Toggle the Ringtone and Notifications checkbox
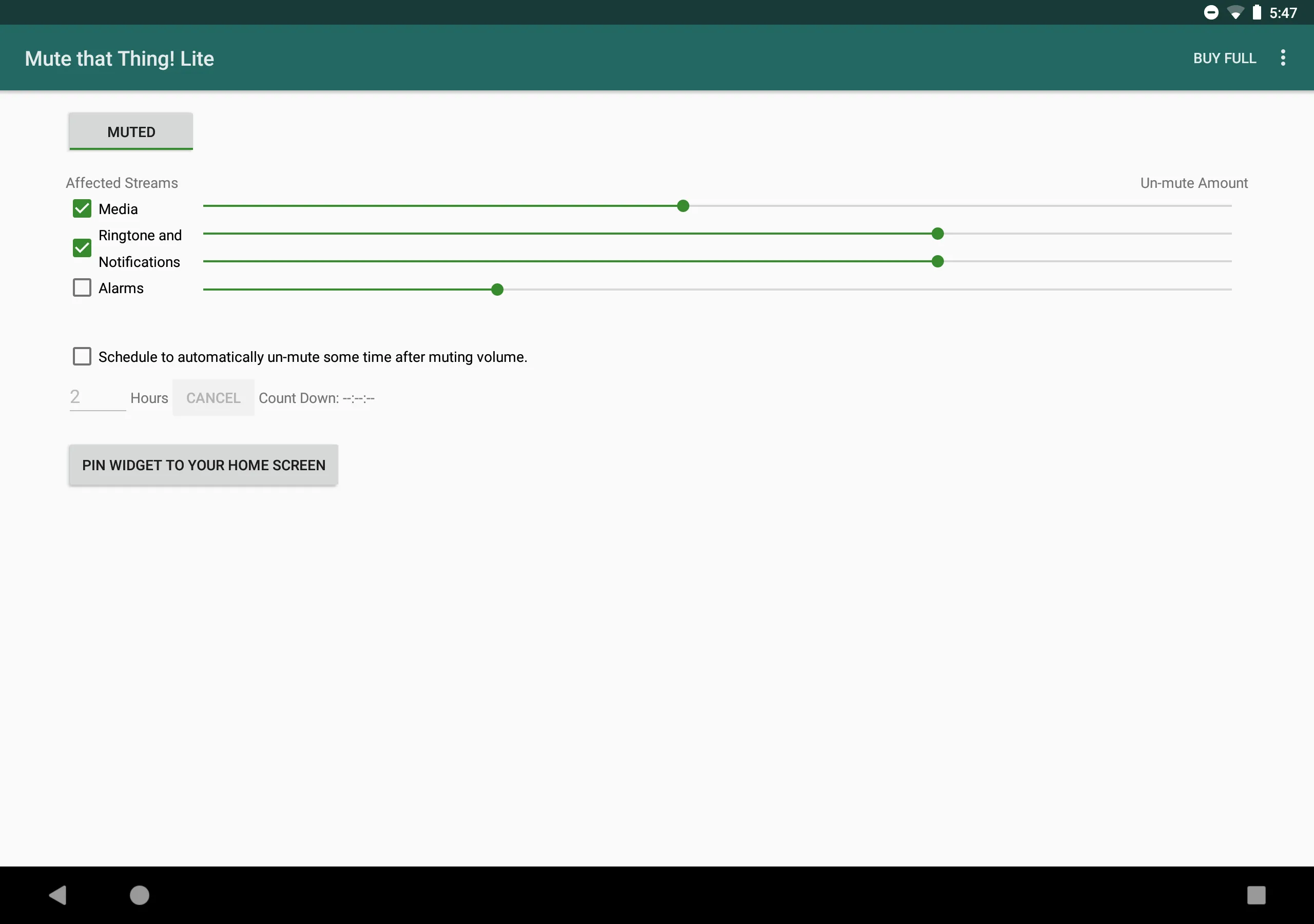 (x=82, y=248)
